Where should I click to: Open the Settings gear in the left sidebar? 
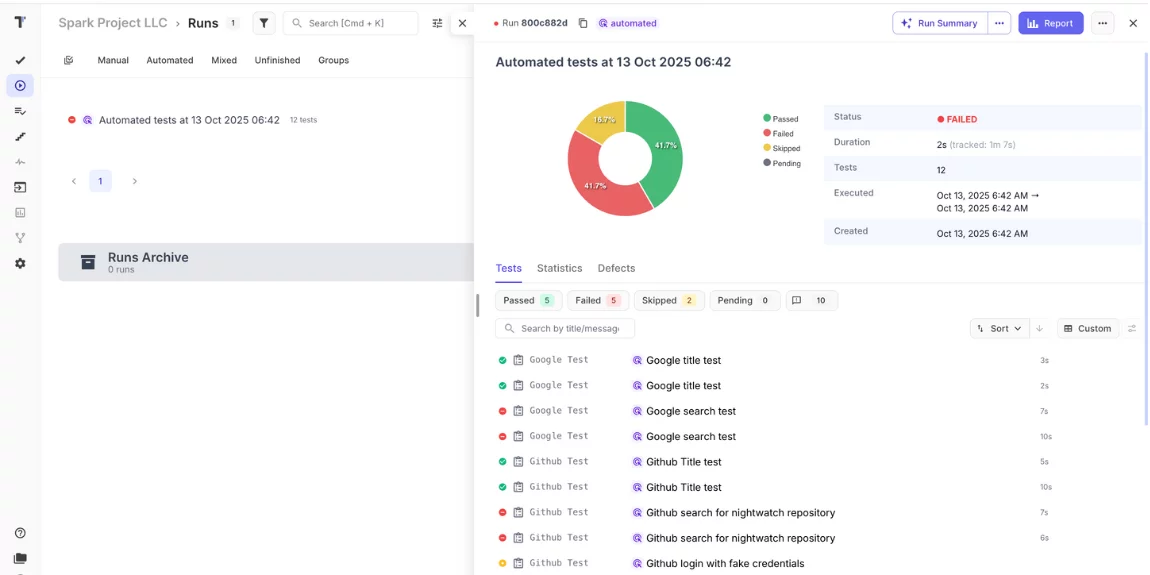coord(20,263)
